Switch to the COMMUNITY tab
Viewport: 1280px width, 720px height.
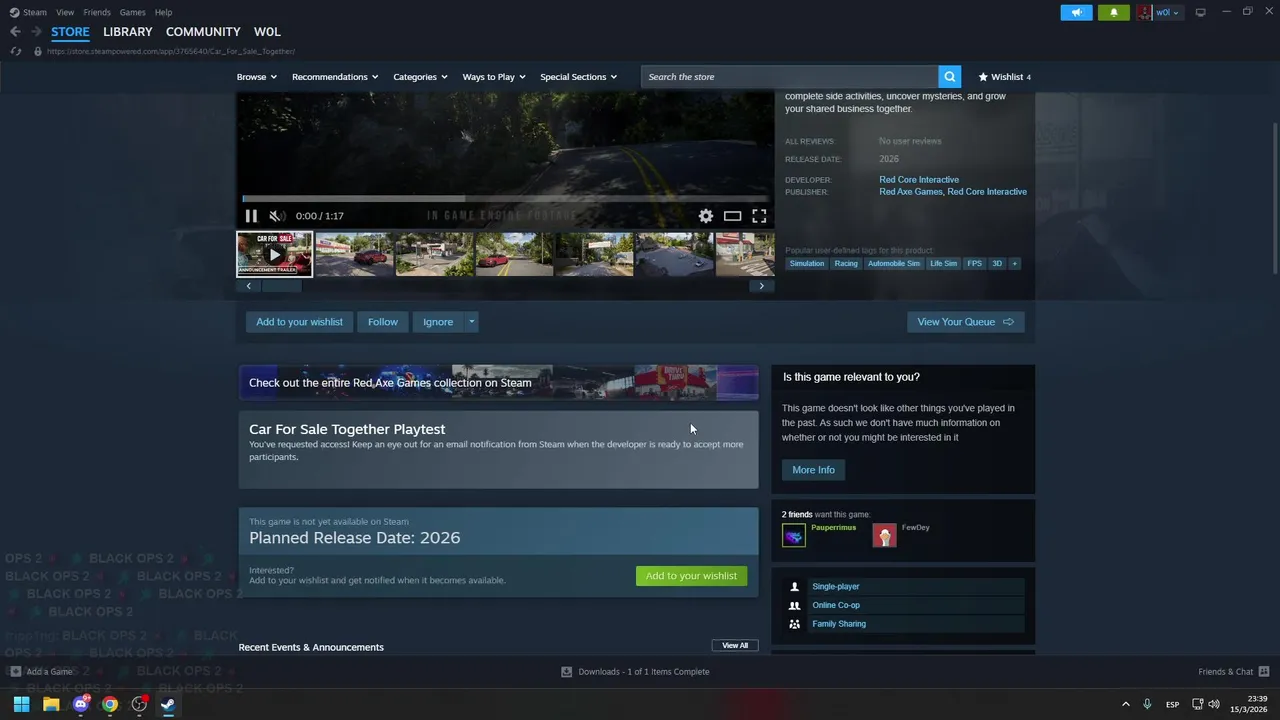click(x=203, y=32)
